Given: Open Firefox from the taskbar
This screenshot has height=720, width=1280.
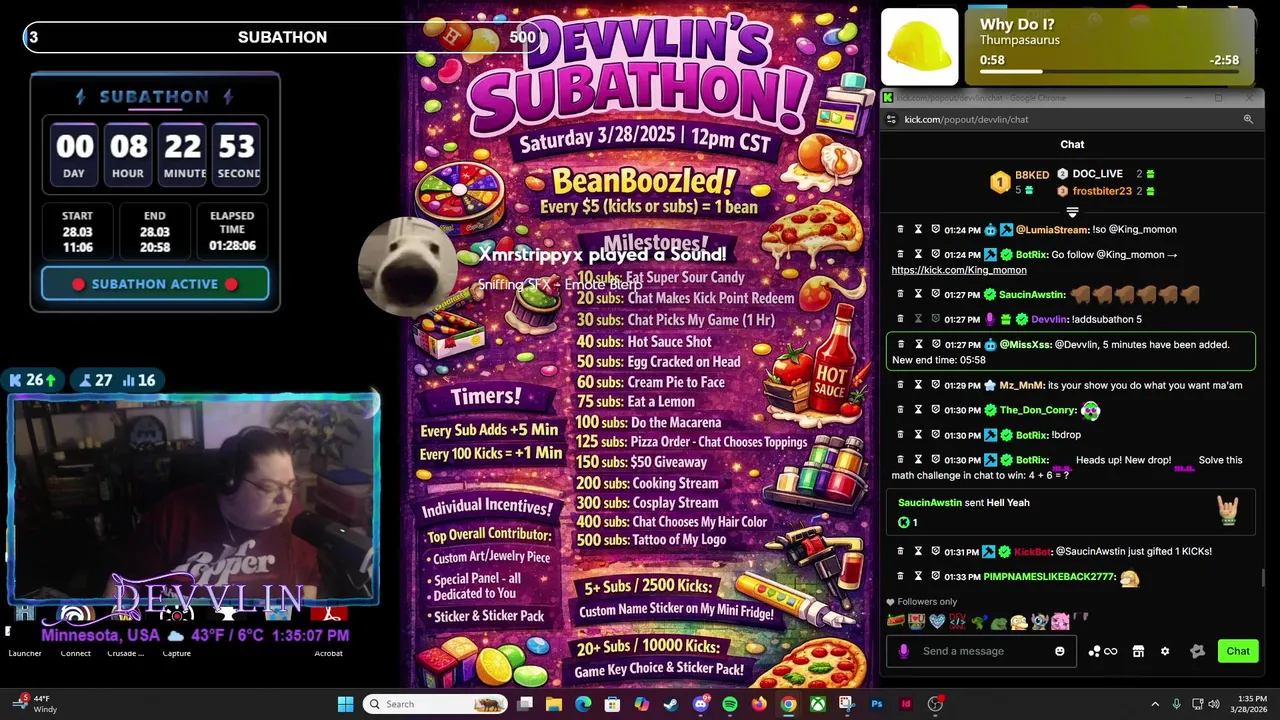Looking at the screenshot, I should pyautogui.click(x=759, y=704).
